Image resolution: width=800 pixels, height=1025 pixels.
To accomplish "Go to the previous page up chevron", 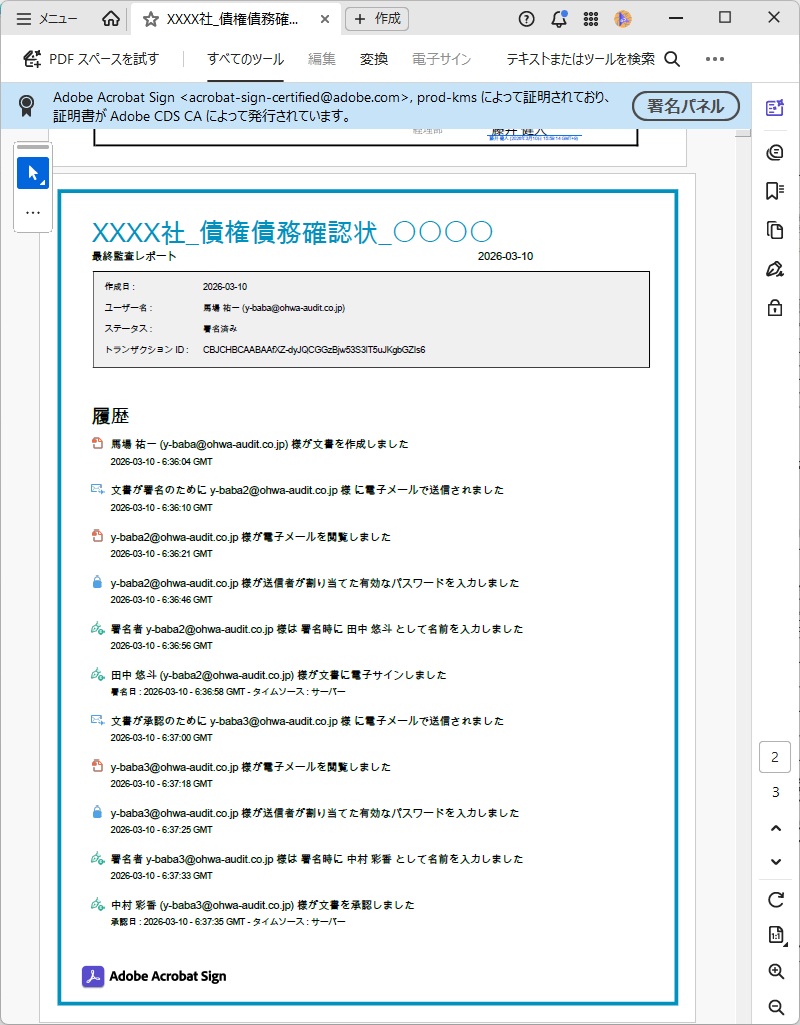I will tap(775, 828).
